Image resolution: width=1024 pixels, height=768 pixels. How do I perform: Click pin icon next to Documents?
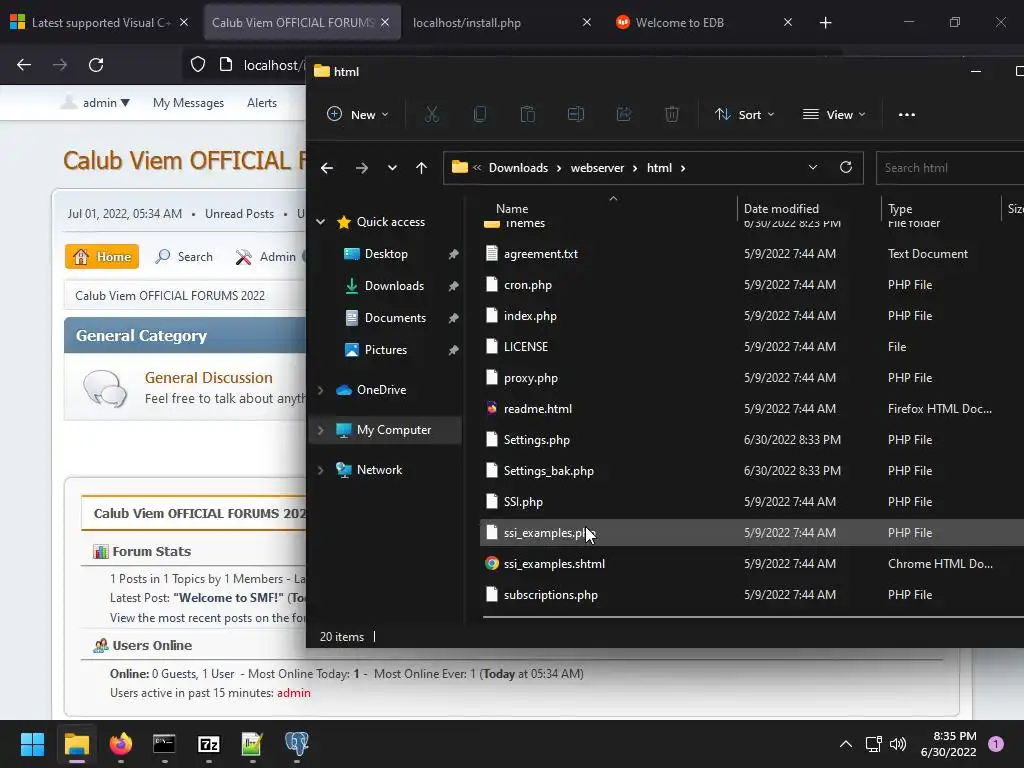pyautogui.click(x=453, y=318)
